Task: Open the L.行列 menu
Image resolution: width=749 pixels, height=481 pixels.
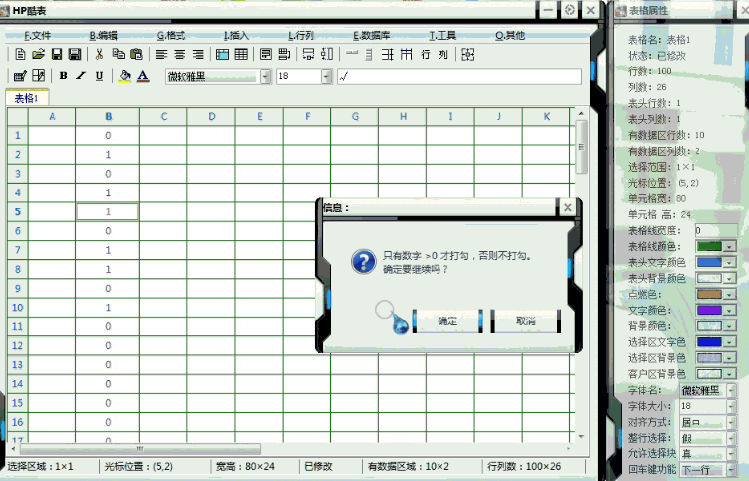Action: coord(300,35)
